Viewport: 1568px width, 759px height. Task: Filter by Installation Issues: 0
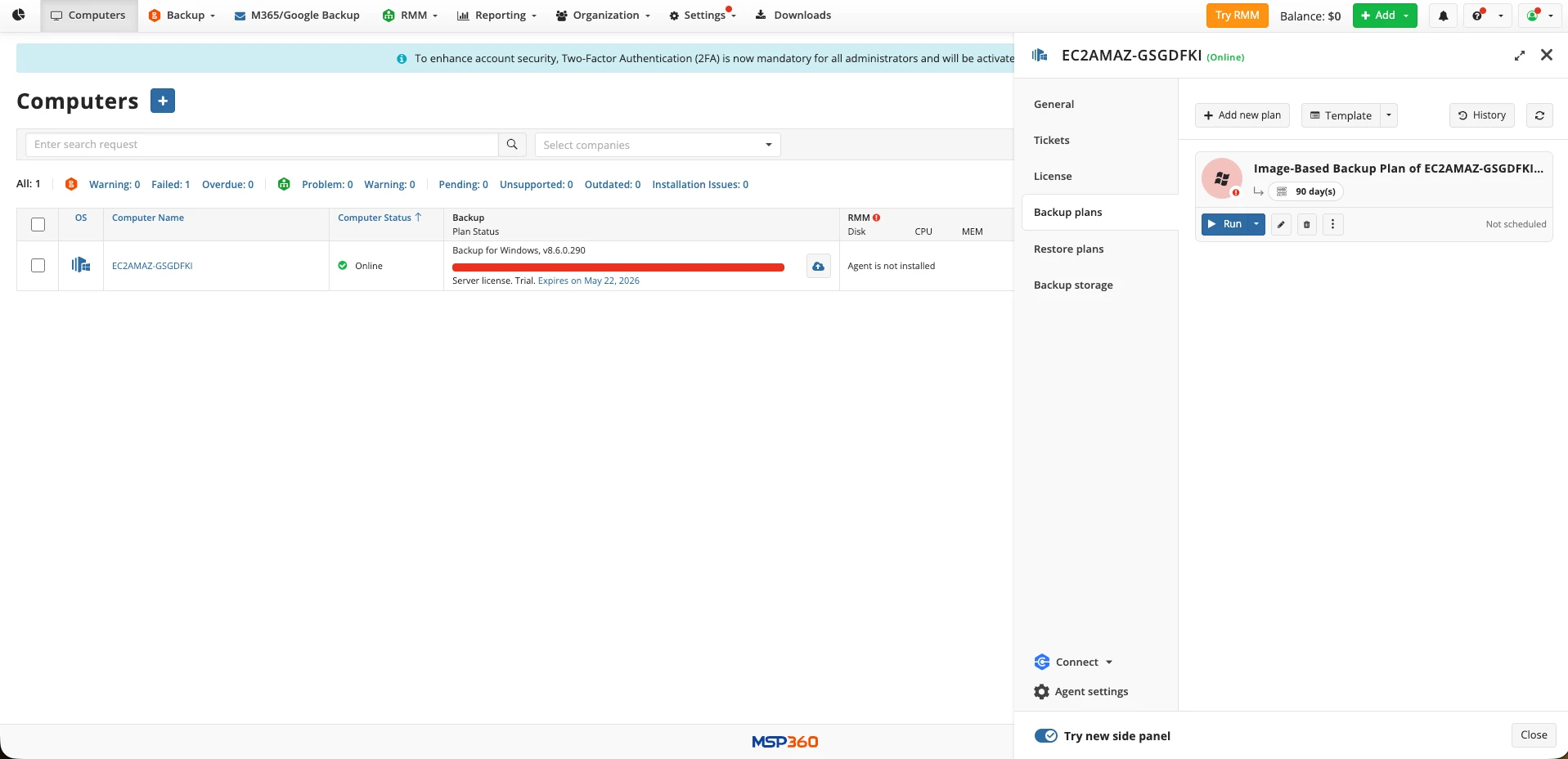700,184
